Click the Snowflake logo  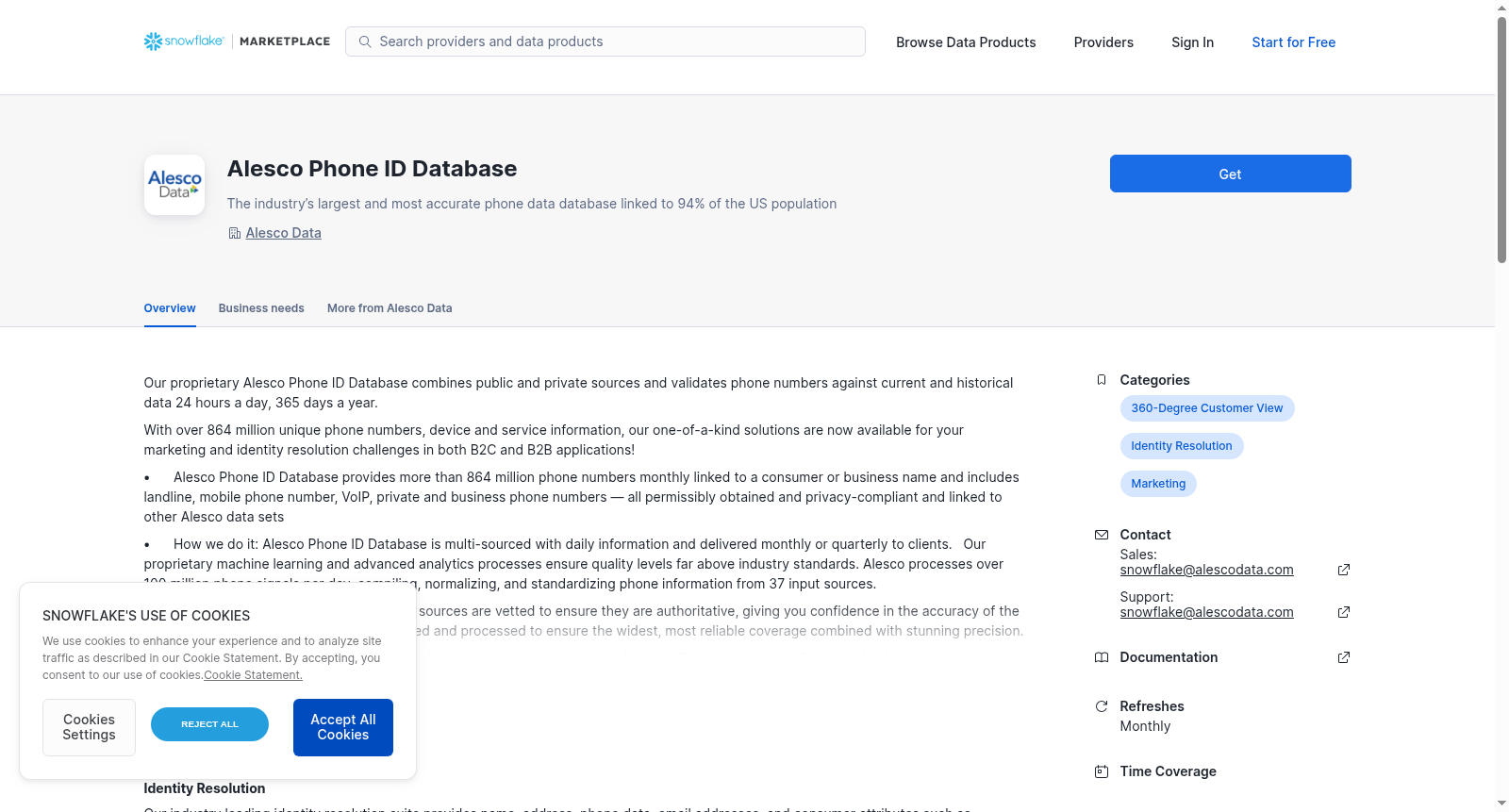tap(184, 41)
